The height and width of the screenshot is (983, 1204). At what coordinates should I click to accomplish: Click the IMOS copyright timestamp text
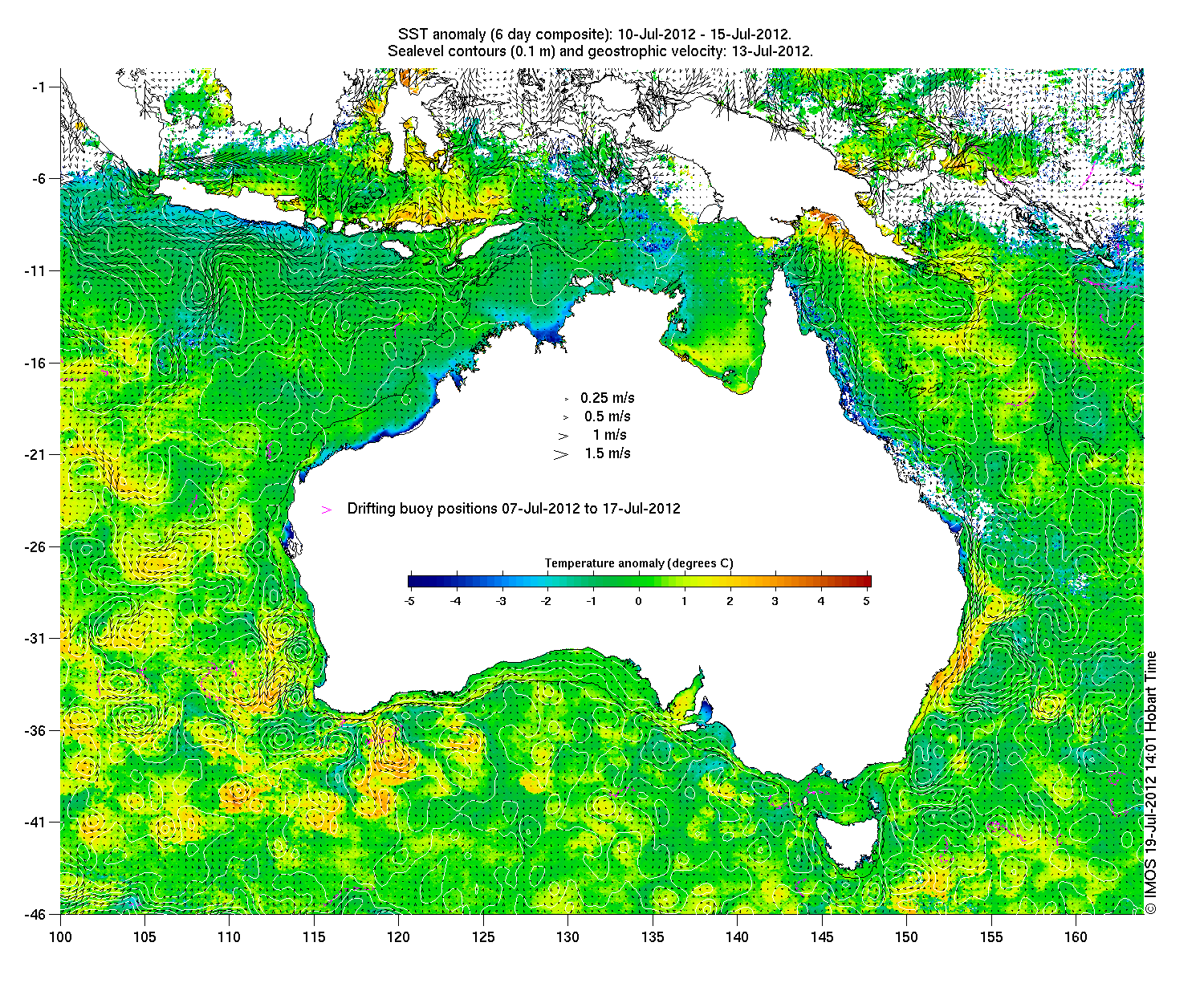click(x=1150, y=782)
